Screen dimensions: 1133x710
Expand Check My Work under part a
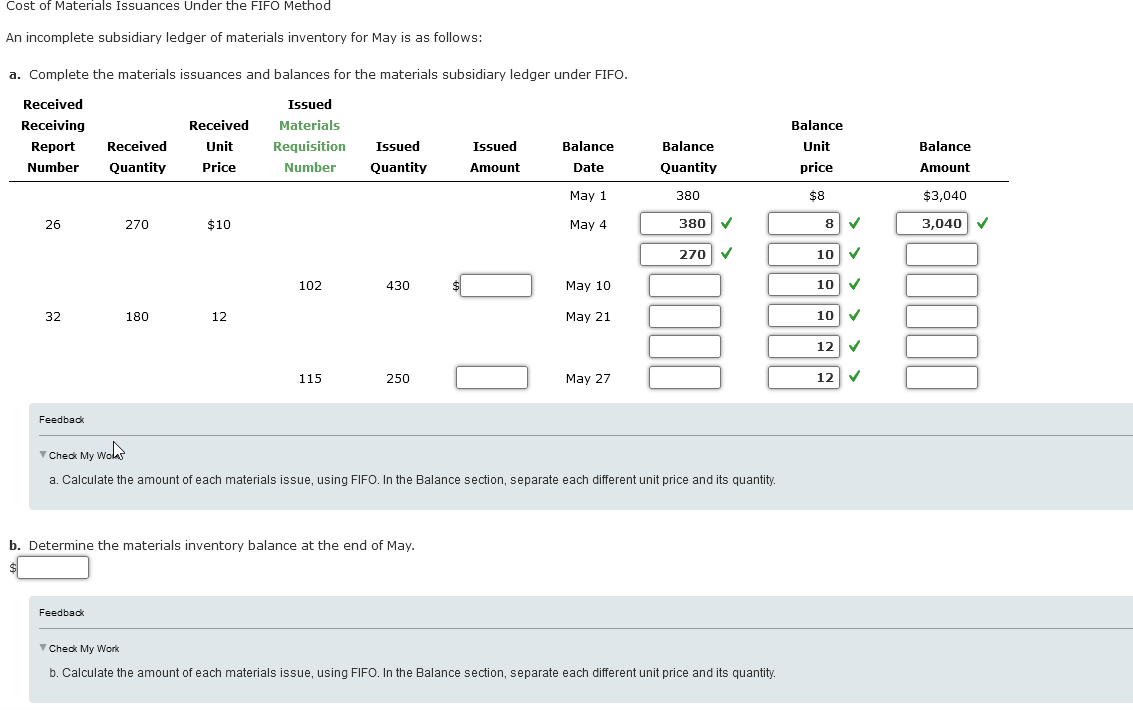(x=80, y=456)
